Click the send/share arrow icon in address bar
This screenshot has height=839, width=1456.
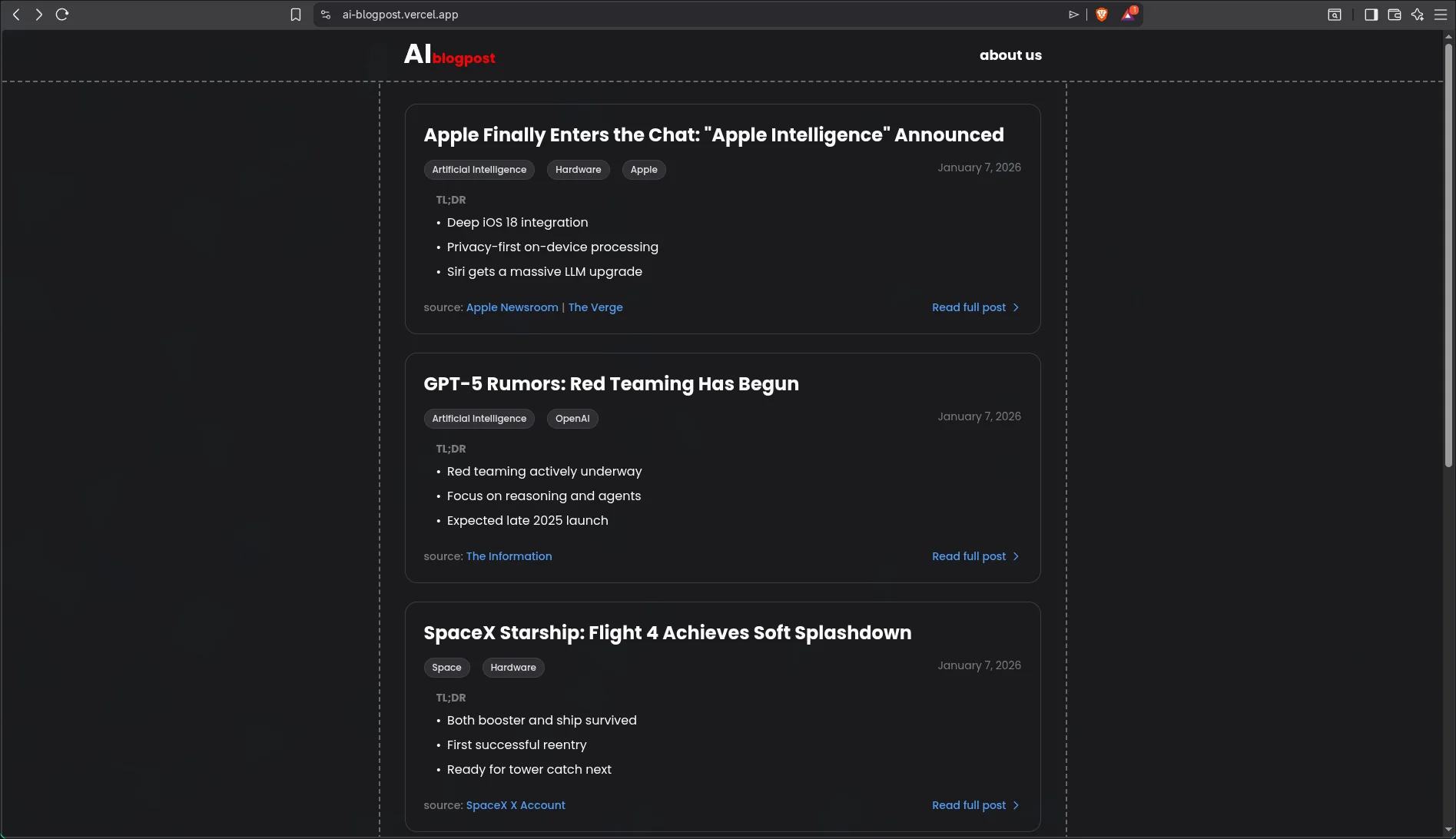[1073, 15]
